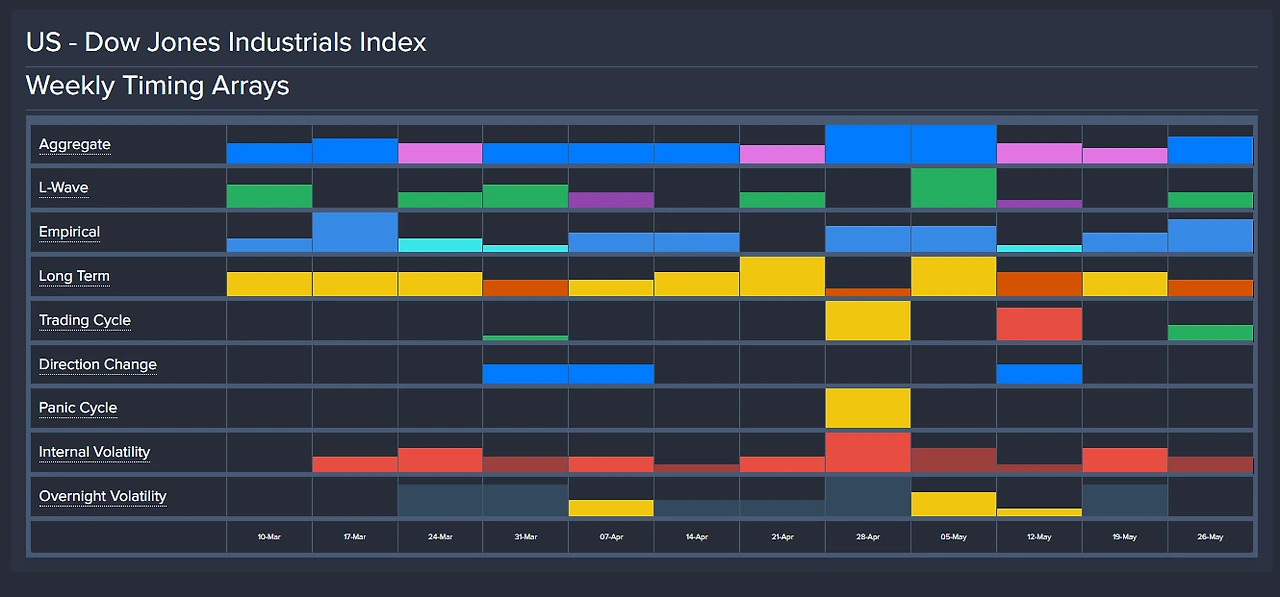Image resolution: width=1280 pixels, height=597 pixels.
Task: Click the "US - Dow Jones Industrials Index" title
Action: pyautogui.click(x=227, y=42)
